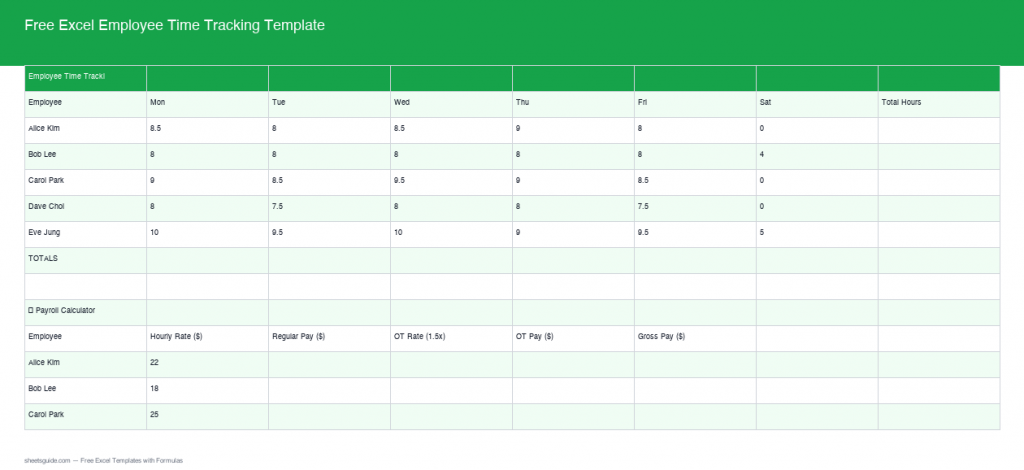Click the Sat column header cell

pyautogui.click(x=816, y=103)
